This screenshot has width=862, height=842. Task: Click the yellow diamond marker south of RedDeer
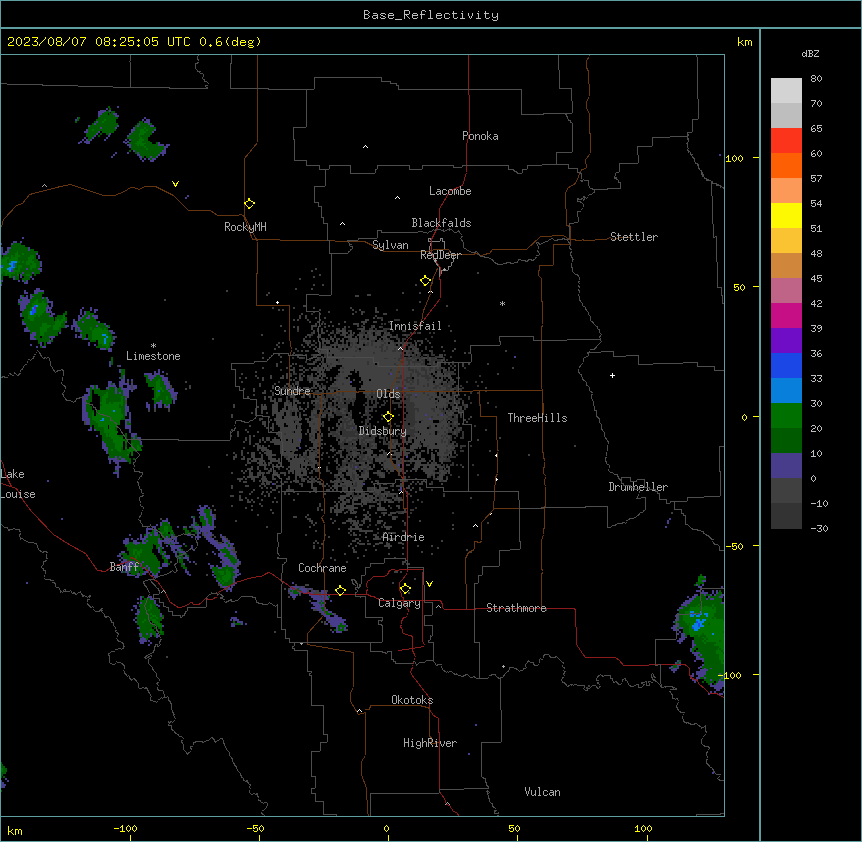[426, 281]
